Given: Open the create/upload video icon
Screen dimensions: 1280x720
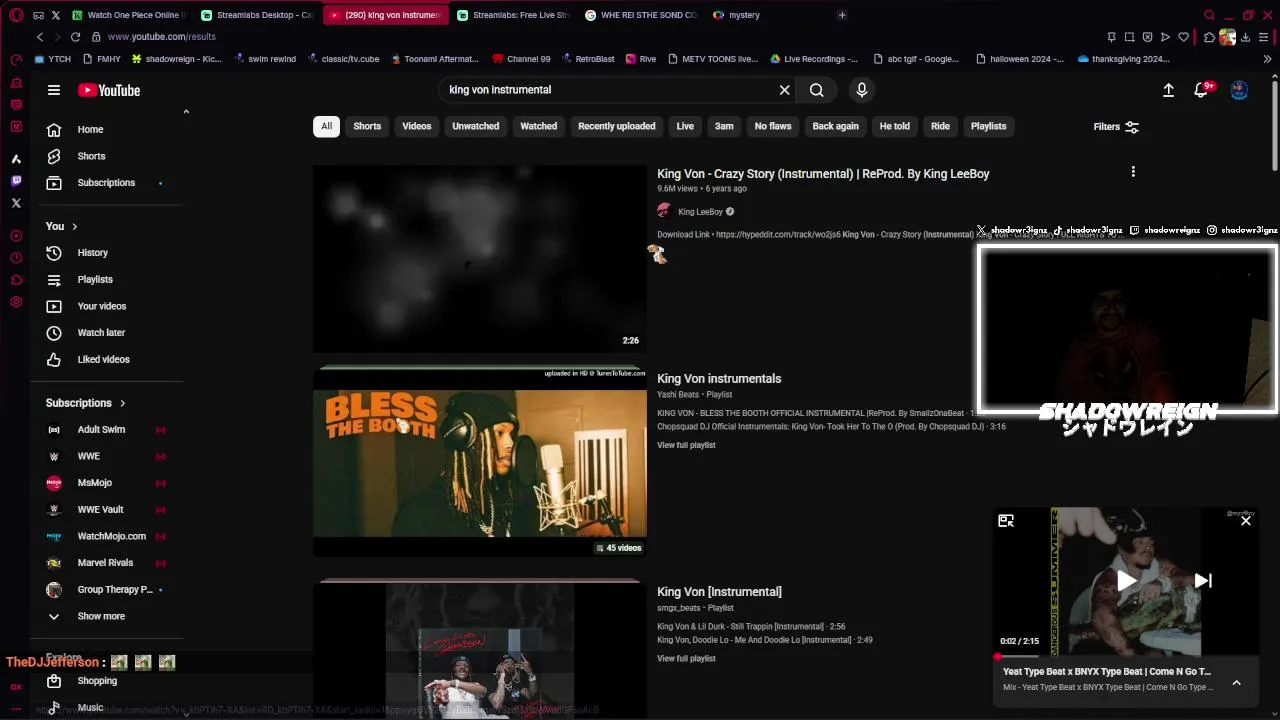Looking at the screenshot, I should (1168, 90).
